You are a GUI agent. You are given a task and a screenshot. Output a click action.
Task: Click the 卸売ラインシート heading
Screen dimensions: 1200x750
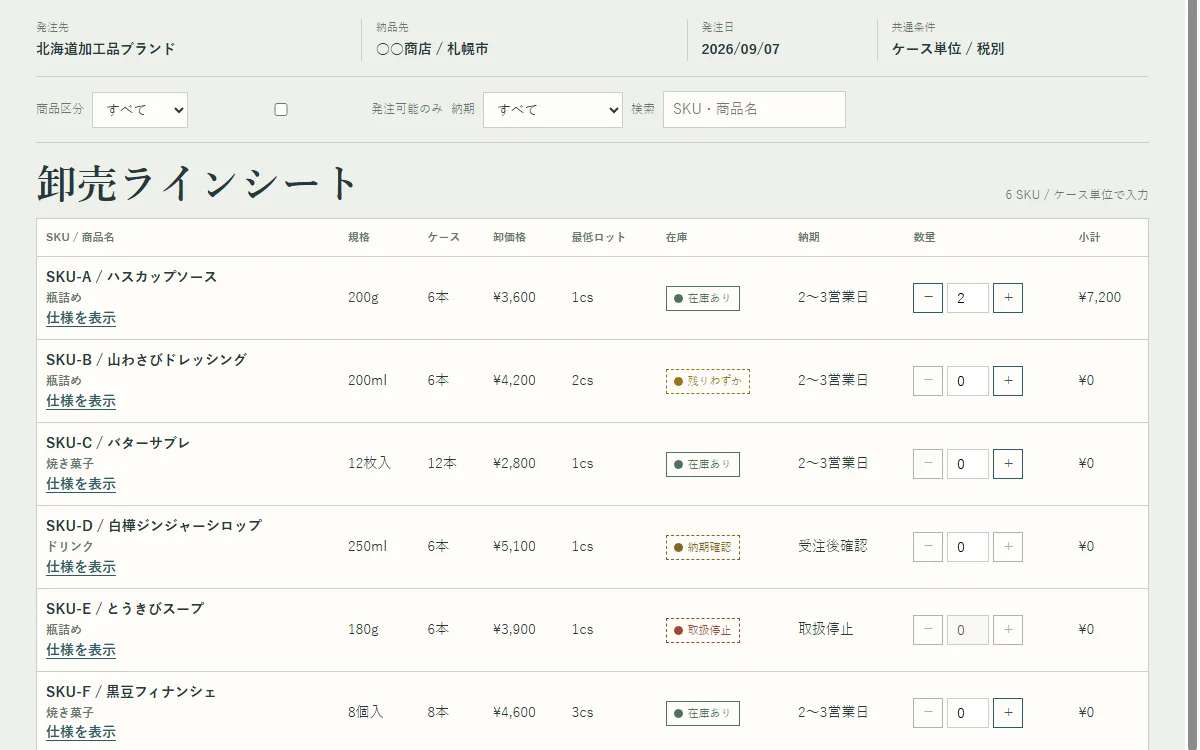click(x=197, y=184)
